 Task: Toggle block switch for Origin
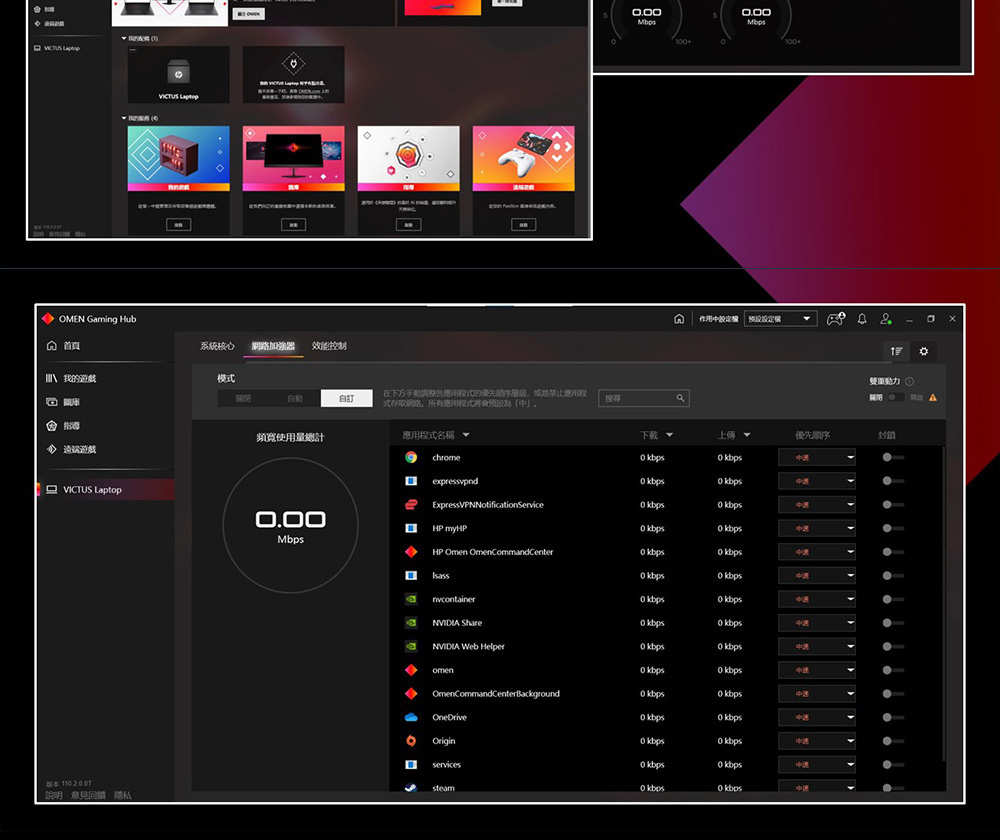pos(893,741)
